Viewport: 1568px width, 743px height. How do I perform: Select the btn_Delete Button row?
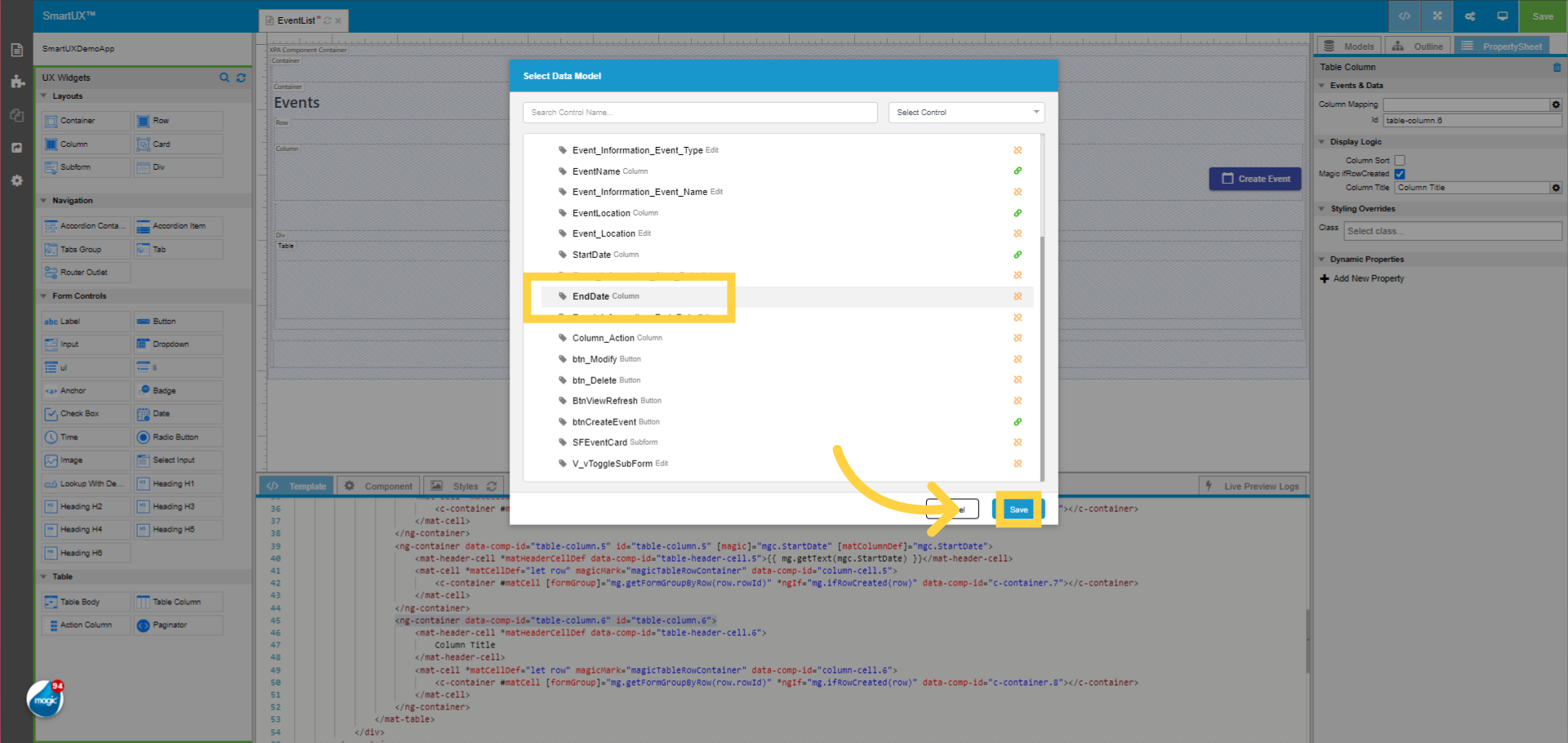click(787, 380)
